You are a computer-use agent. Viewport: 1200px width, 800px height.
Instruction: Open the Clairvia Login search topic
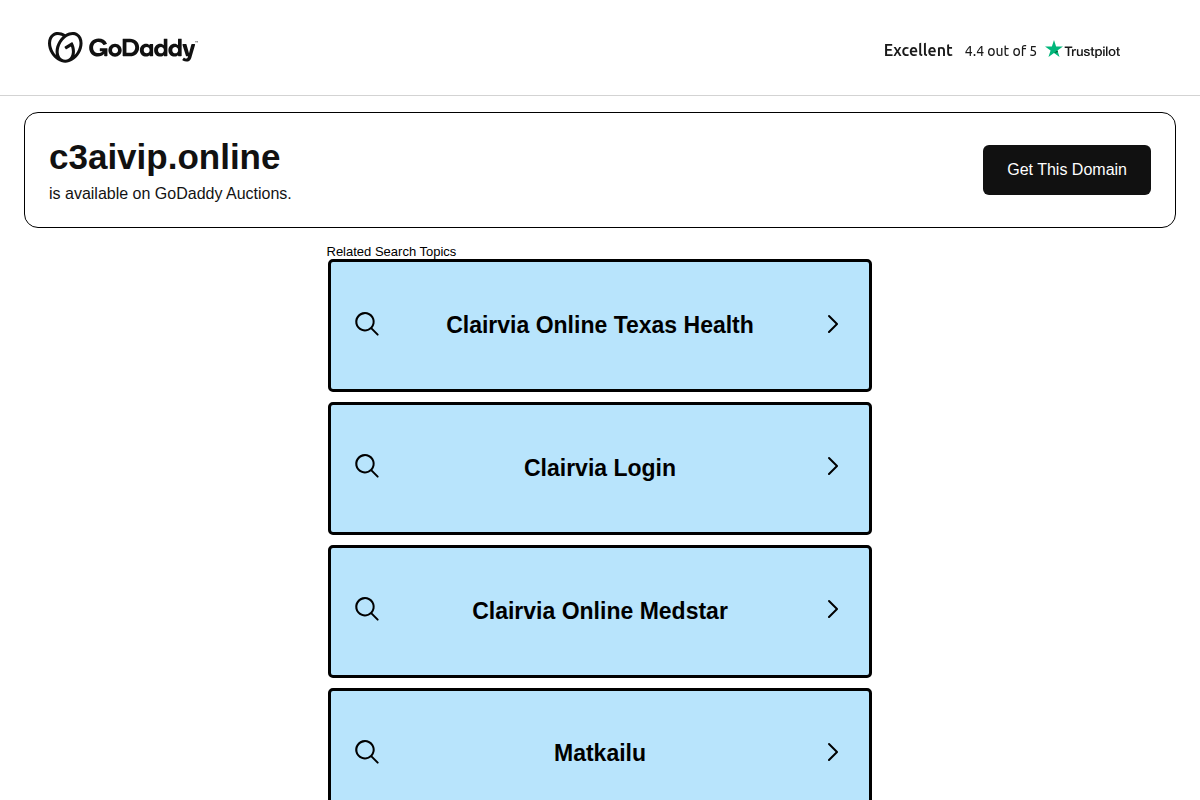click(x=600, y=468)
